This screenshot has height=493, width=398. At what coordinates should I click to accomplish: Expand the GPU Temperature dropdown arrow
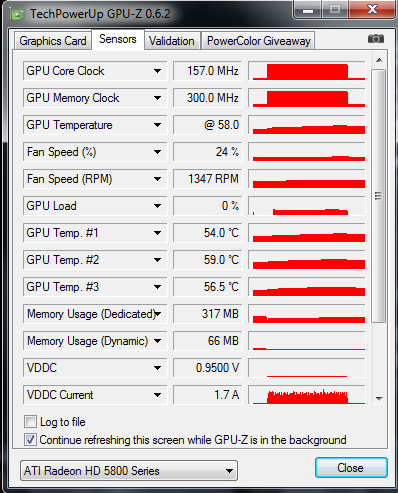[x=157, y=125]
